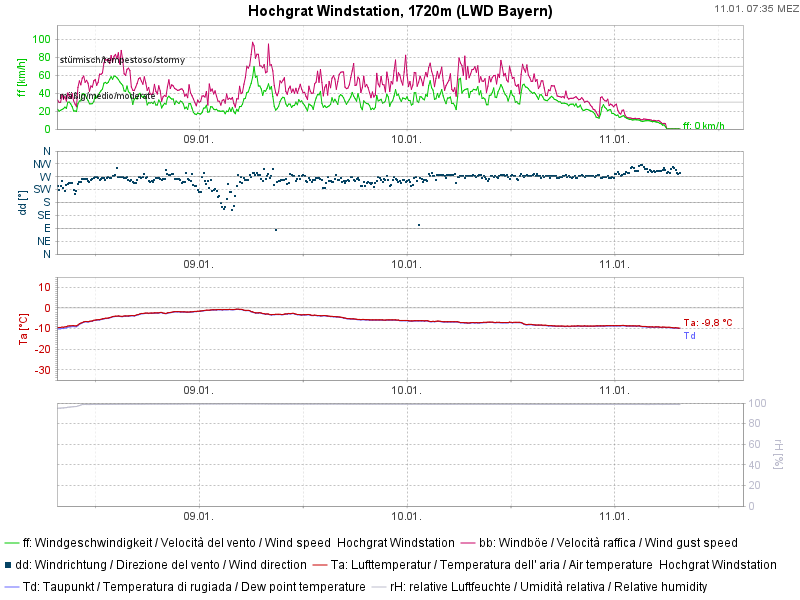Click the Td dew point legend line
The height and width of the screenshot is (600, 800).
[11, 587]
